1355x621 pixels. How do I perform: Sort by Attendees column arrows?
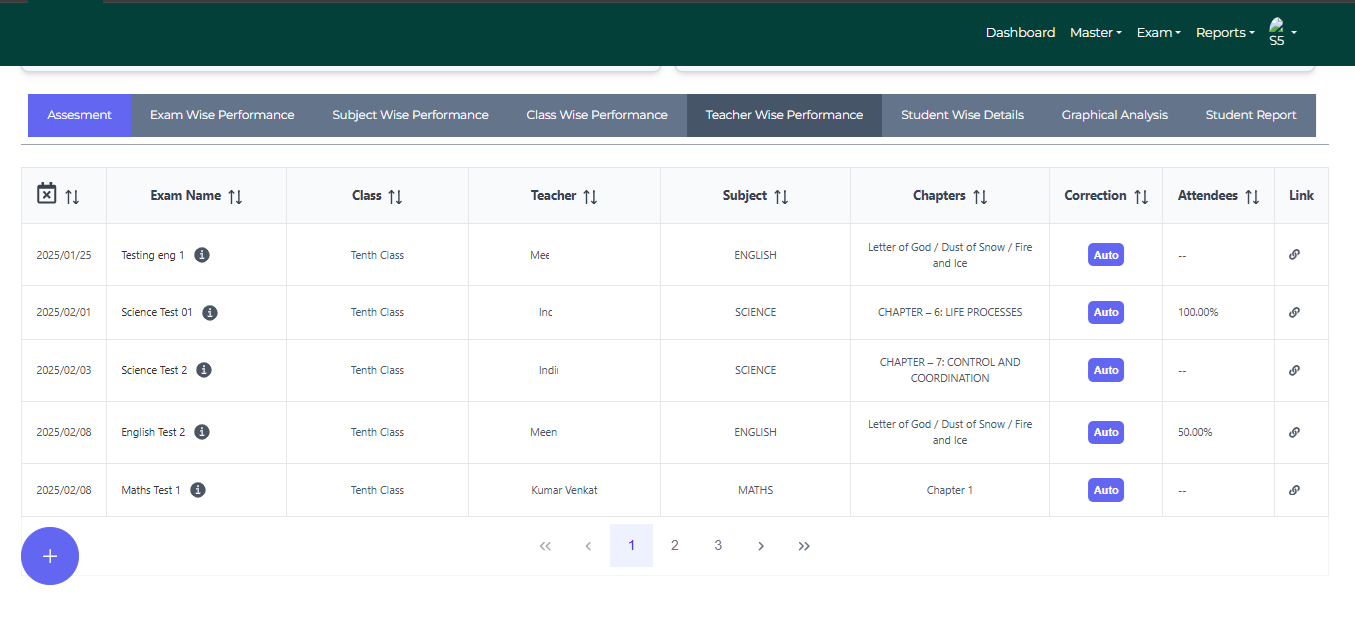1252,197
